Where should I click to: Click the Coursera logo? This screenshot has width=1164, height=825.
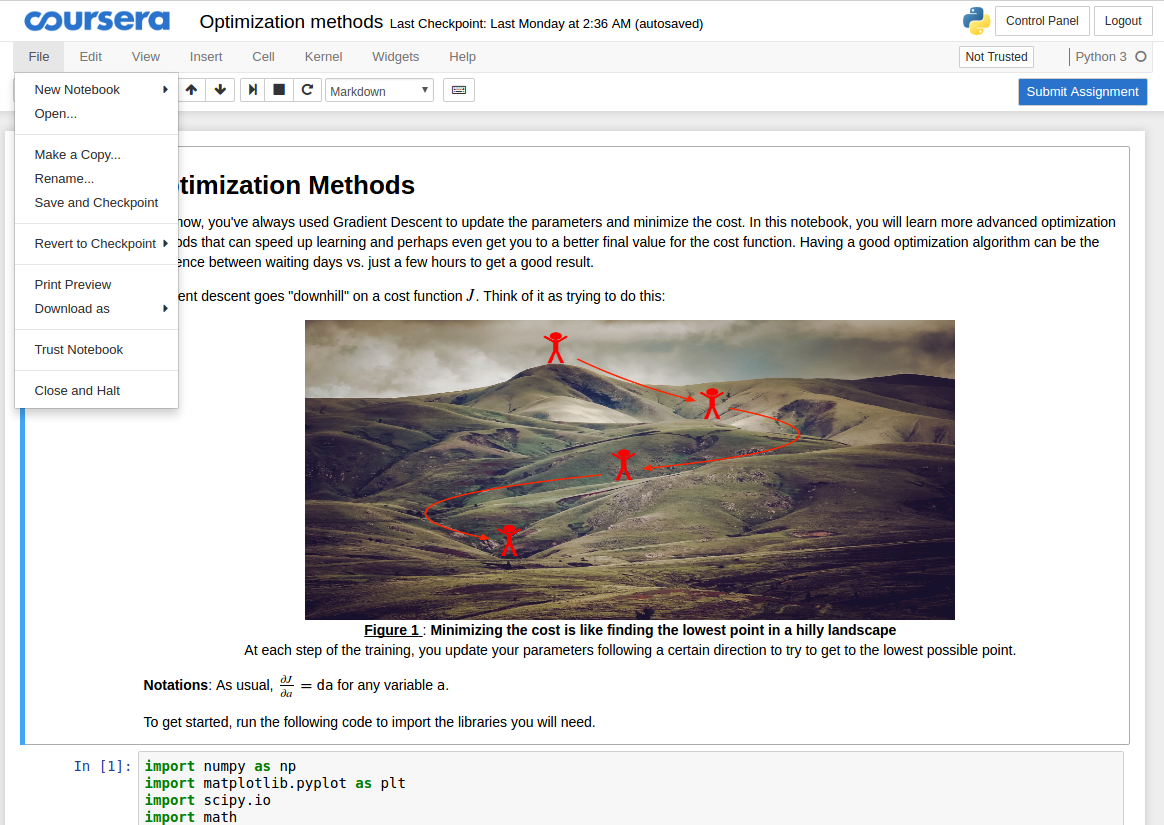click(x=97, y=21)
